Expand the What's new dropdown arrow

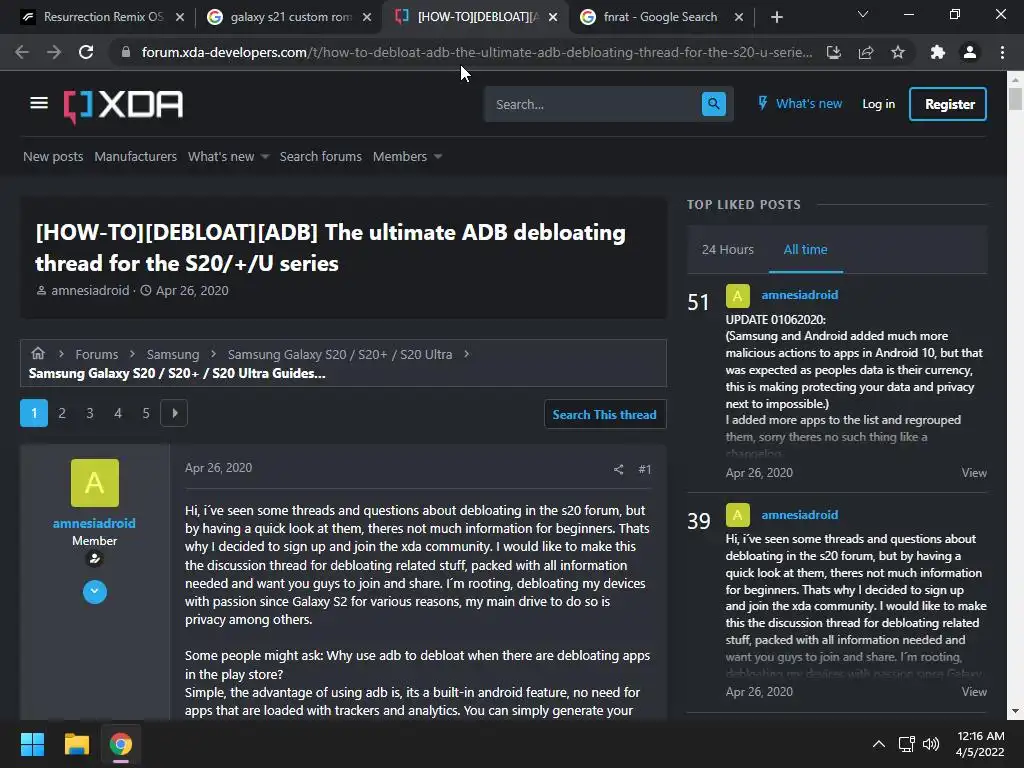coord(264,157)
